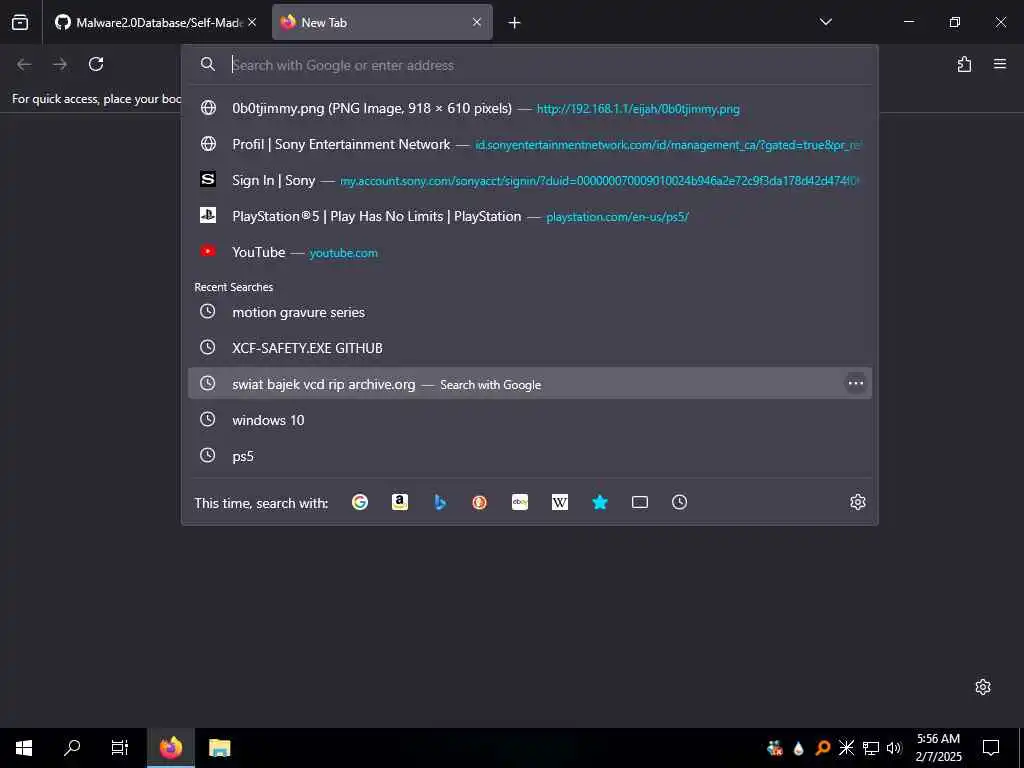
Task: Open new tab page personalize gear
Action: (983, 687)
